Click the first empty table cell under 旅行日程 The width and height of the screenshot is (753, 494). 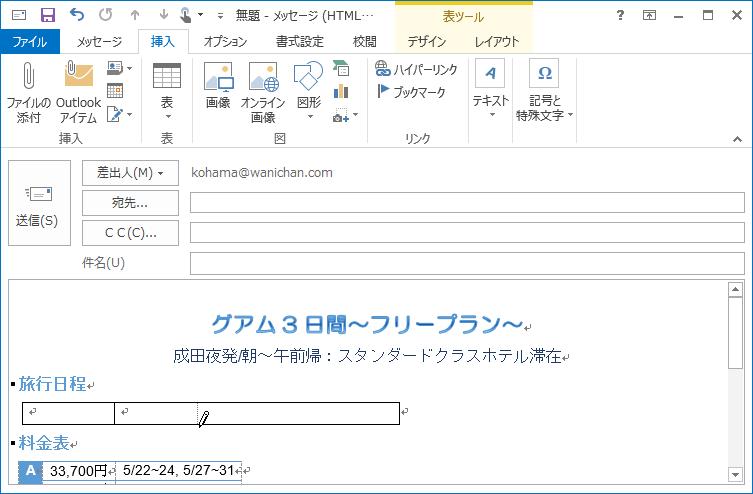tap(68, 413)
